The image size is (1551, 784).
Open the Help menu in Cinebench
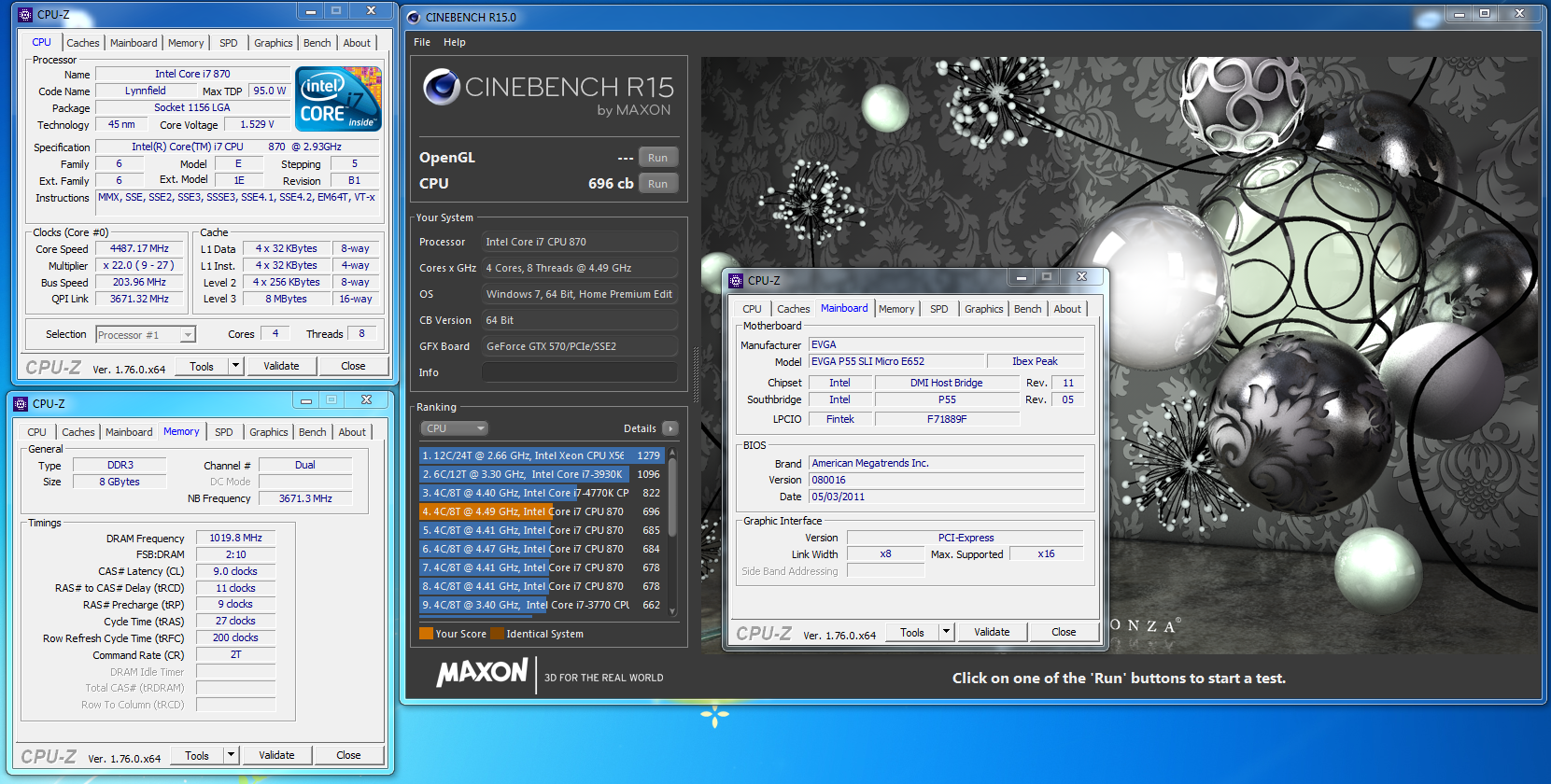click(x=455, y=42)
